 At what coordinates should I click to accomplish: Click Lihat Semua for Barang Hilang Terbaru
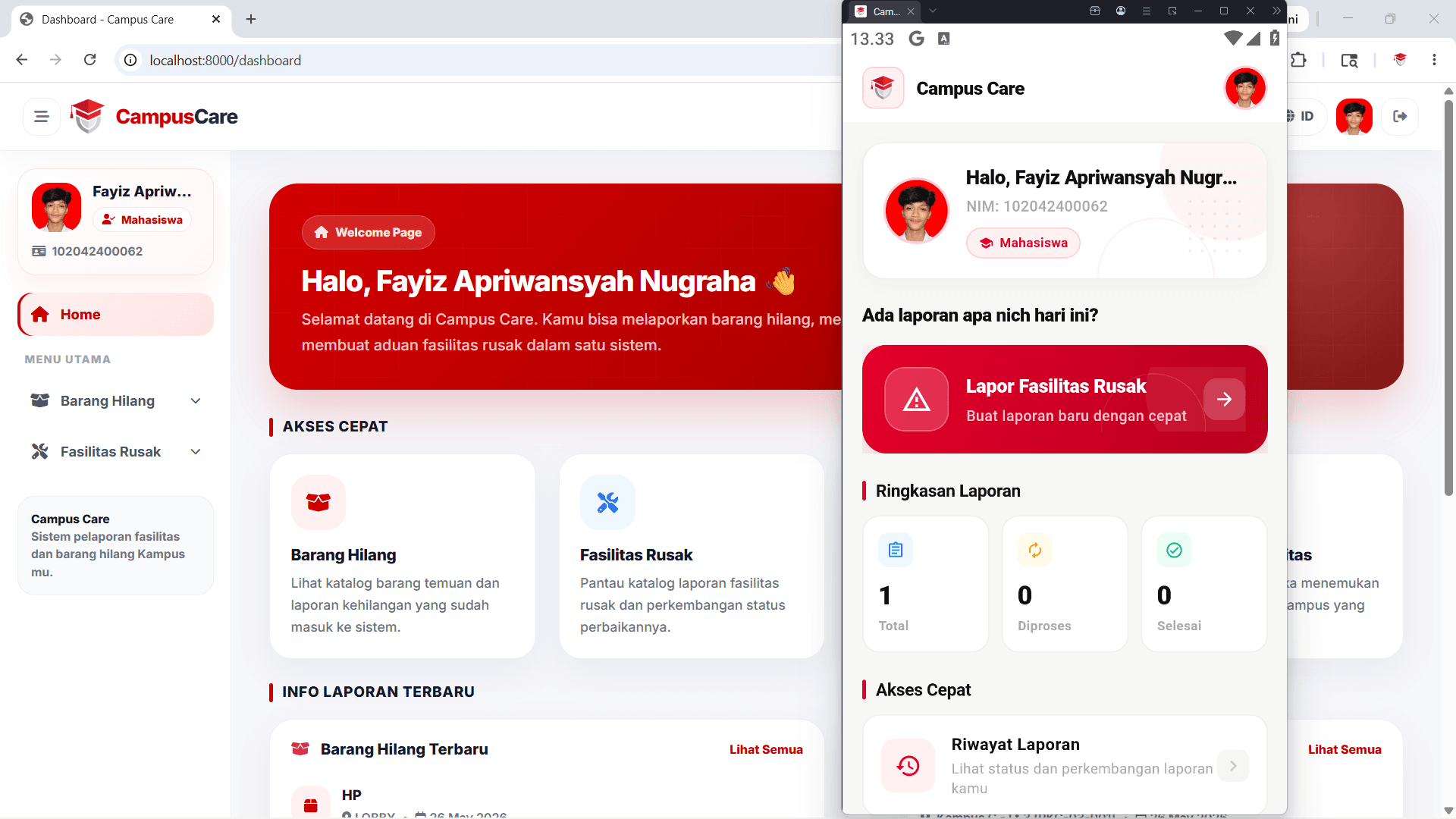tap(766, 749)
